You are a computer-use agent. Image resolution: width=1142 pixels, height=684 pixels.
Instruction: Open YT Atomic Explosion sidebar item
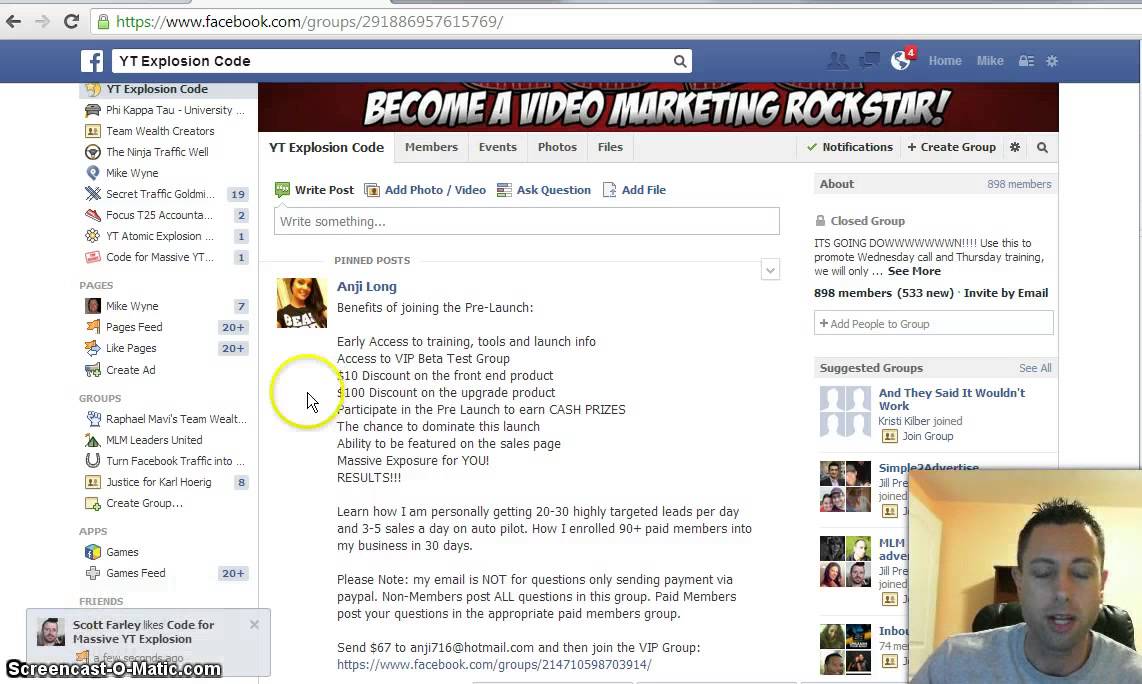[160, 236]
